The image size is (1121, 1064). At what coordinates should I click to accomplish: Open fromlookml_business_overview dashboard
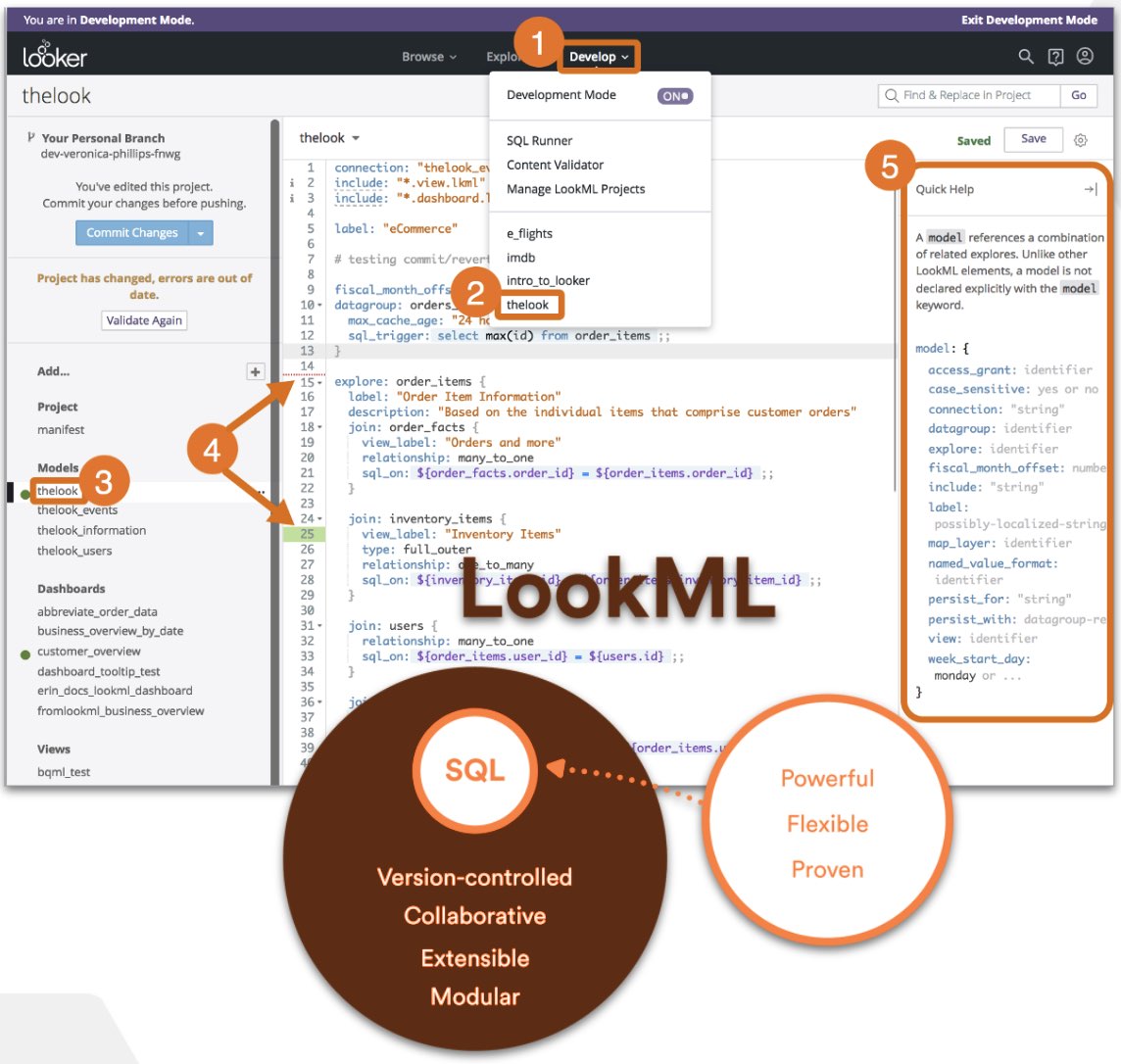[x=121, y=711]
